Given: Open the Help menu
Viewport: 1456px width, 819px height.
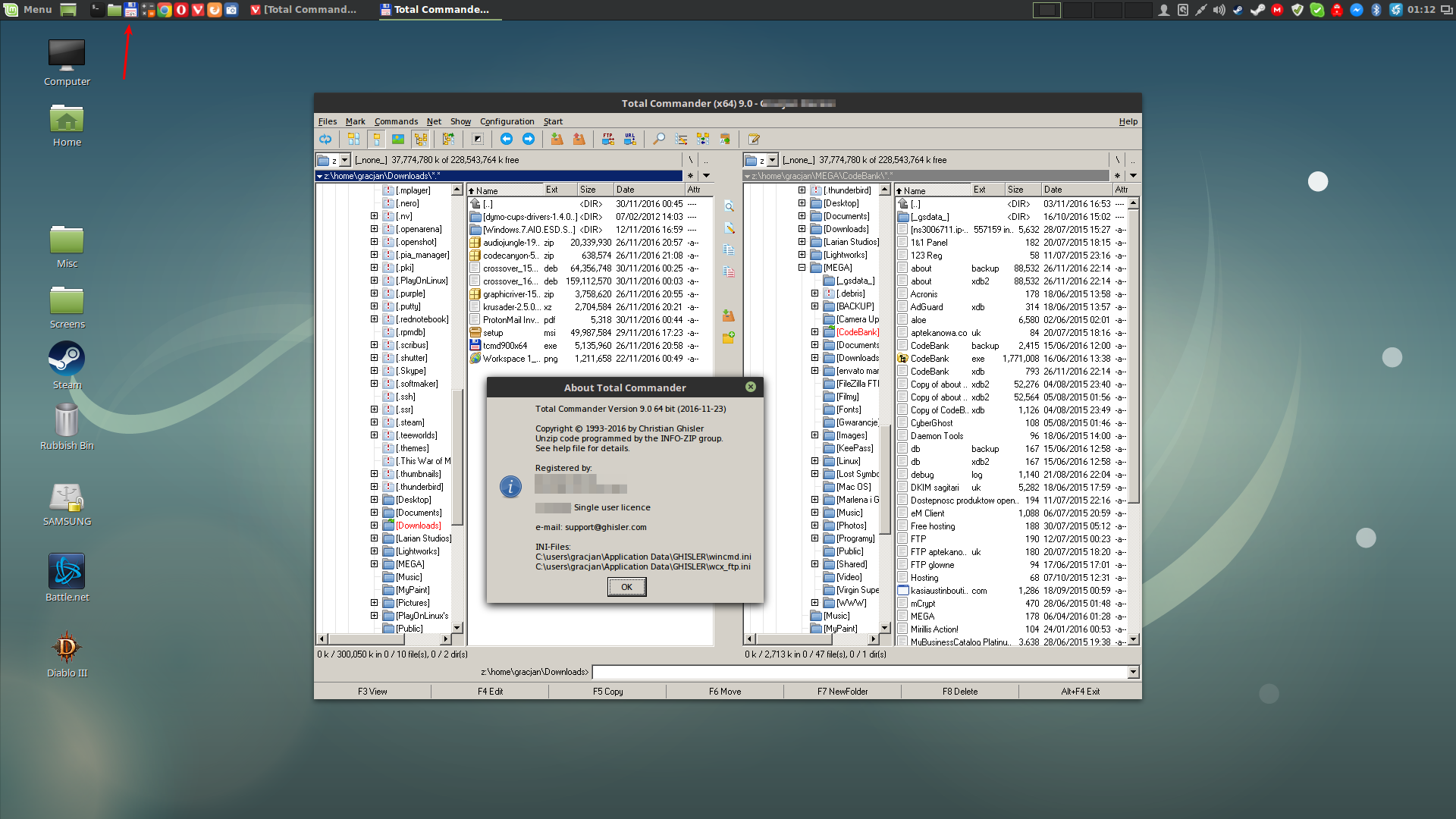Looking at the screenshot, I should click(1128, 121).
